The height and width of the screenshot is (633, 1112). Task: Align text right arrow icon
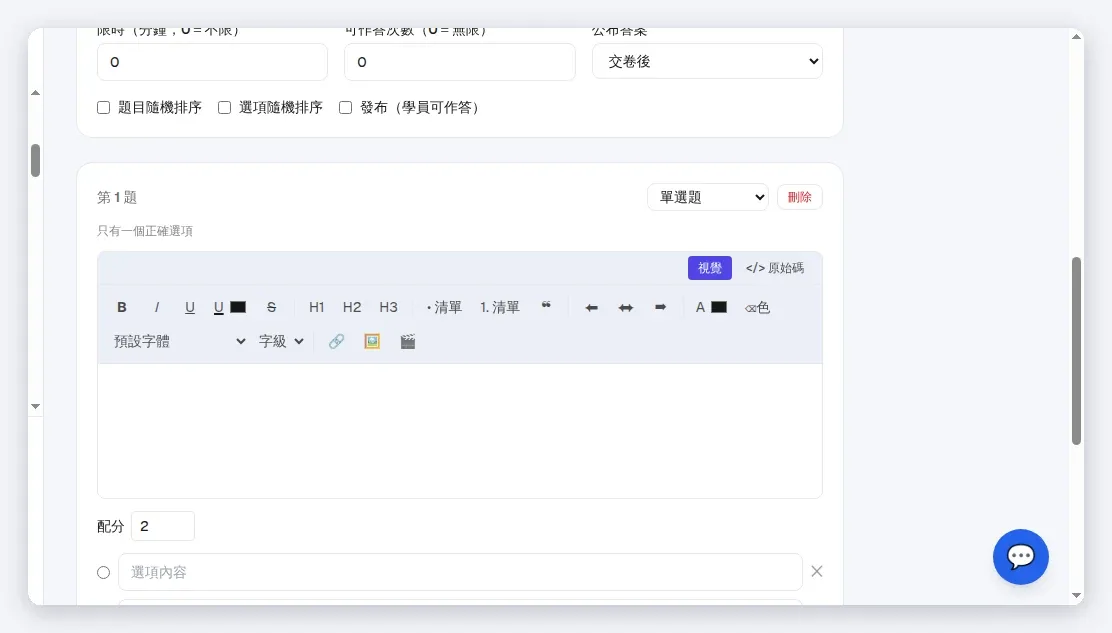click(x=660, y=307)
